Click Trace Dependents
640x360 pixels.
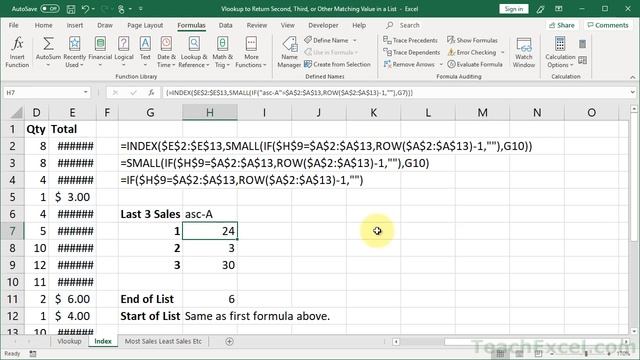pyautogui.click(x=411, y=52)
